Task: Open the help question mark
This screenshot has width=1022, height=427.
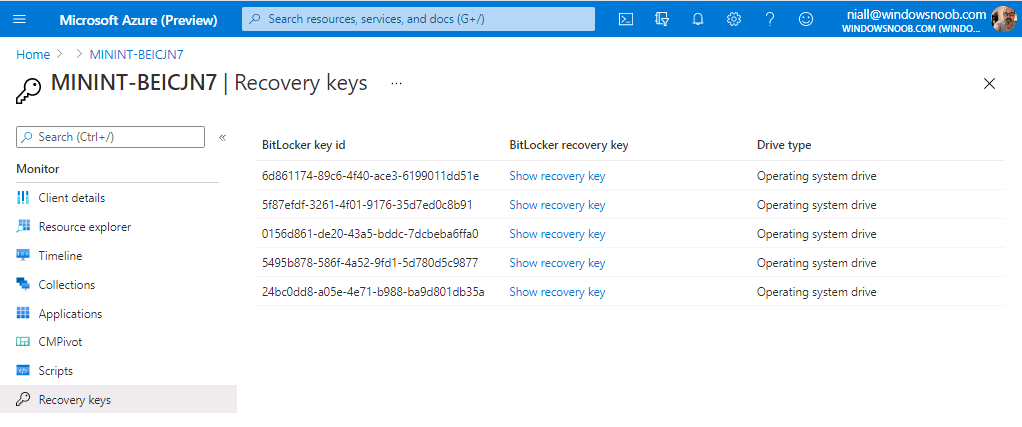Action: 770,19
